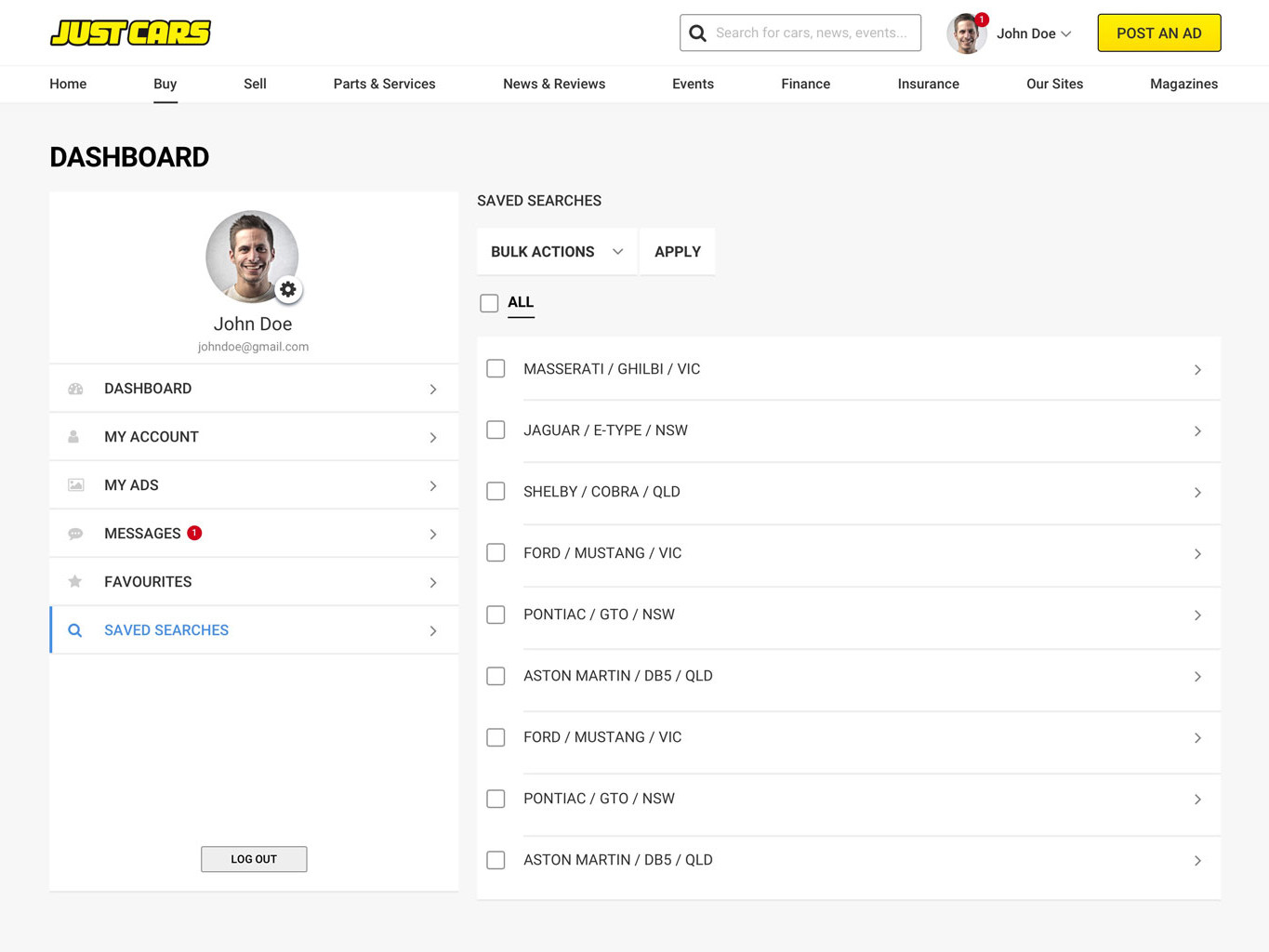Viewport: 1269px width, 952px height.
Task: Click the Messages unread count badge
Action: point(194,533)
